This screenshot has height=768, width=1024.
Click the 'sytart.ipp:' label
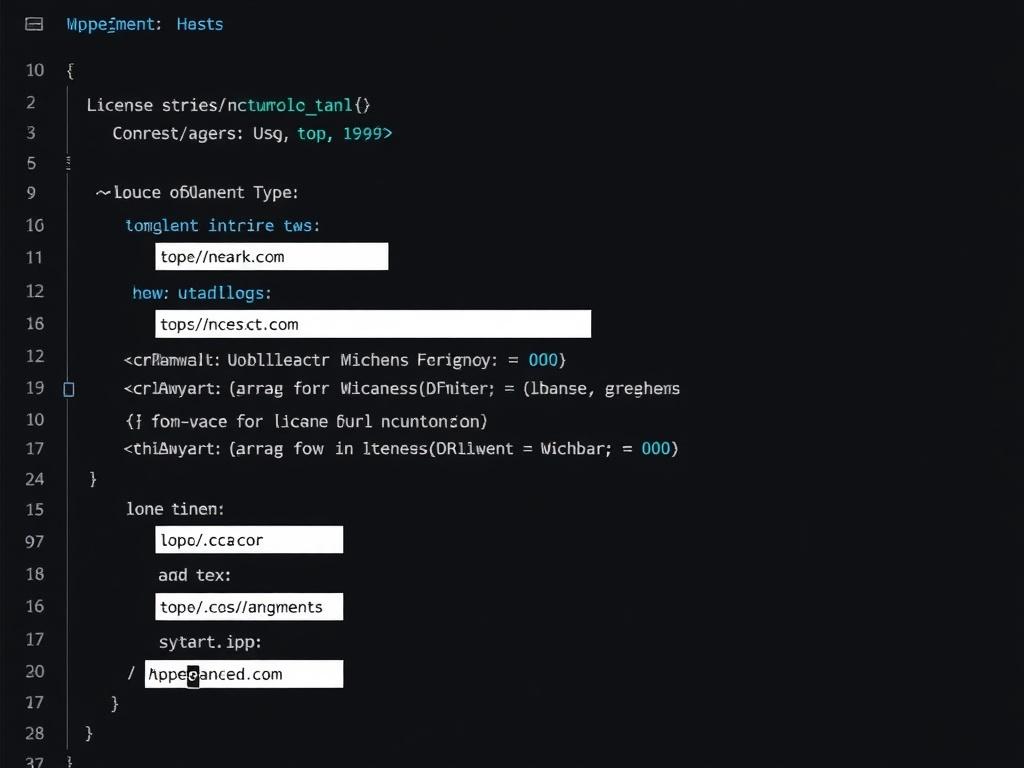[x=210, y=641]
